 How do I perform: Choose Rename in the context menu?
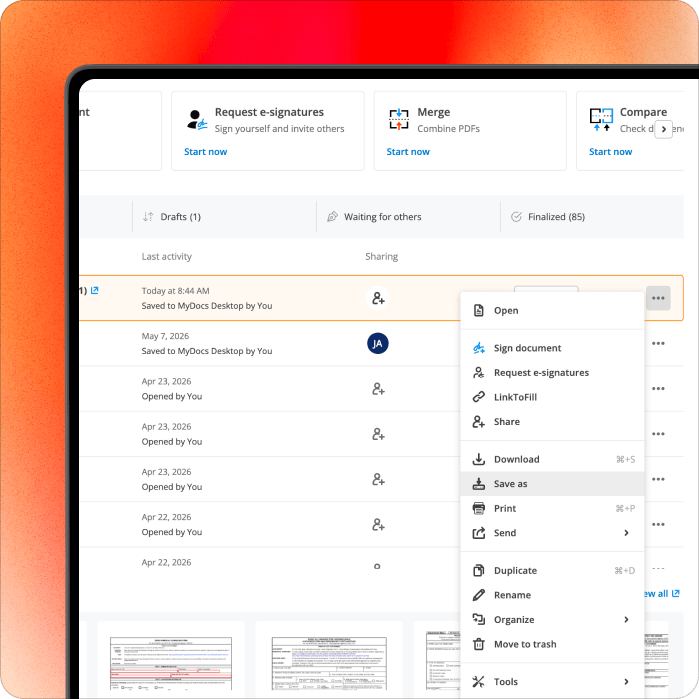pos(552,595)
